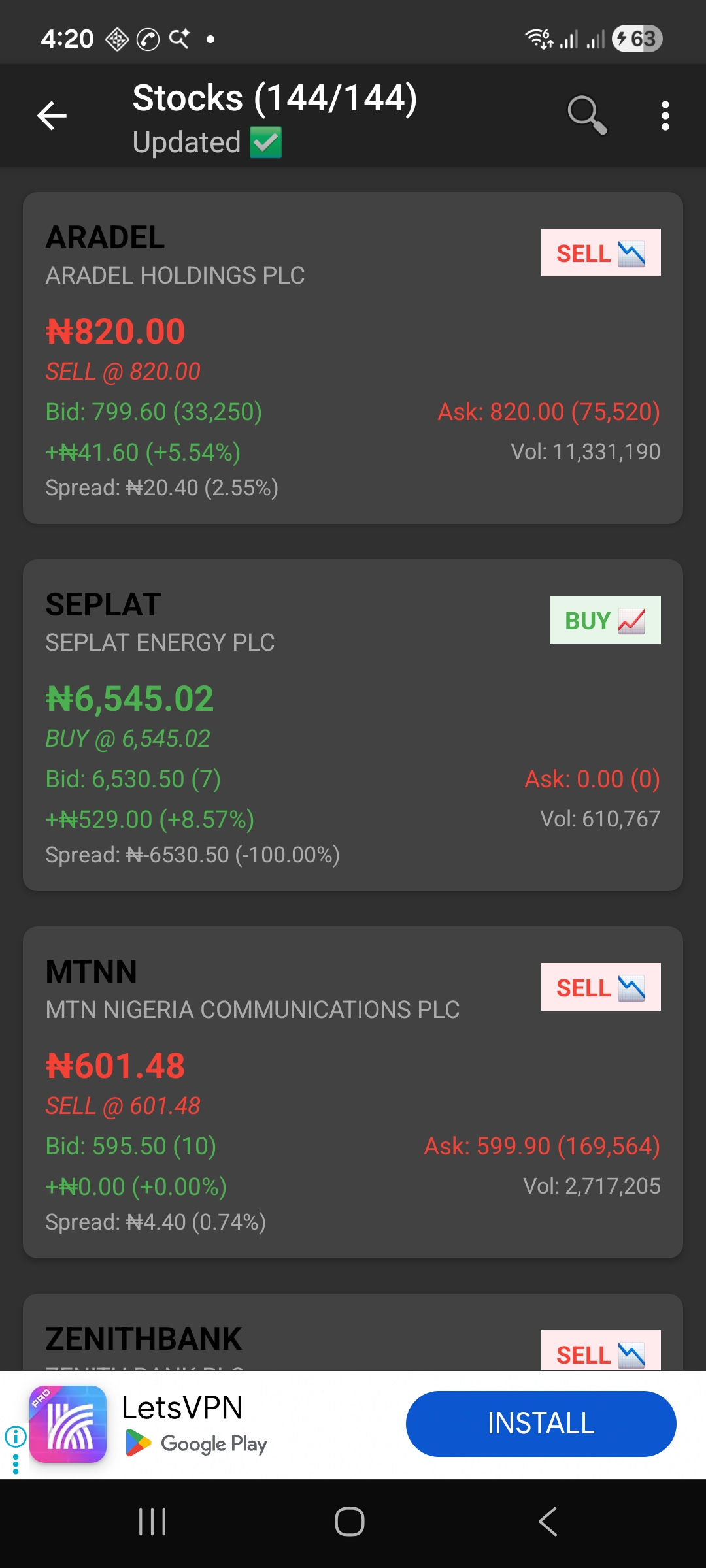Tap the ad info icon

tap(15, 1436)
